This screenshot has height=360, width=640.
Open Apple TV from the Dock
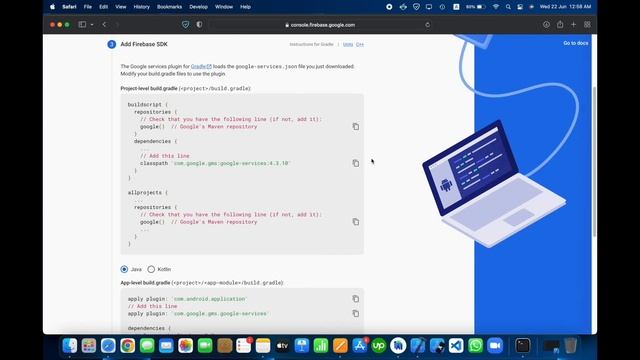[x=282, y=346]
